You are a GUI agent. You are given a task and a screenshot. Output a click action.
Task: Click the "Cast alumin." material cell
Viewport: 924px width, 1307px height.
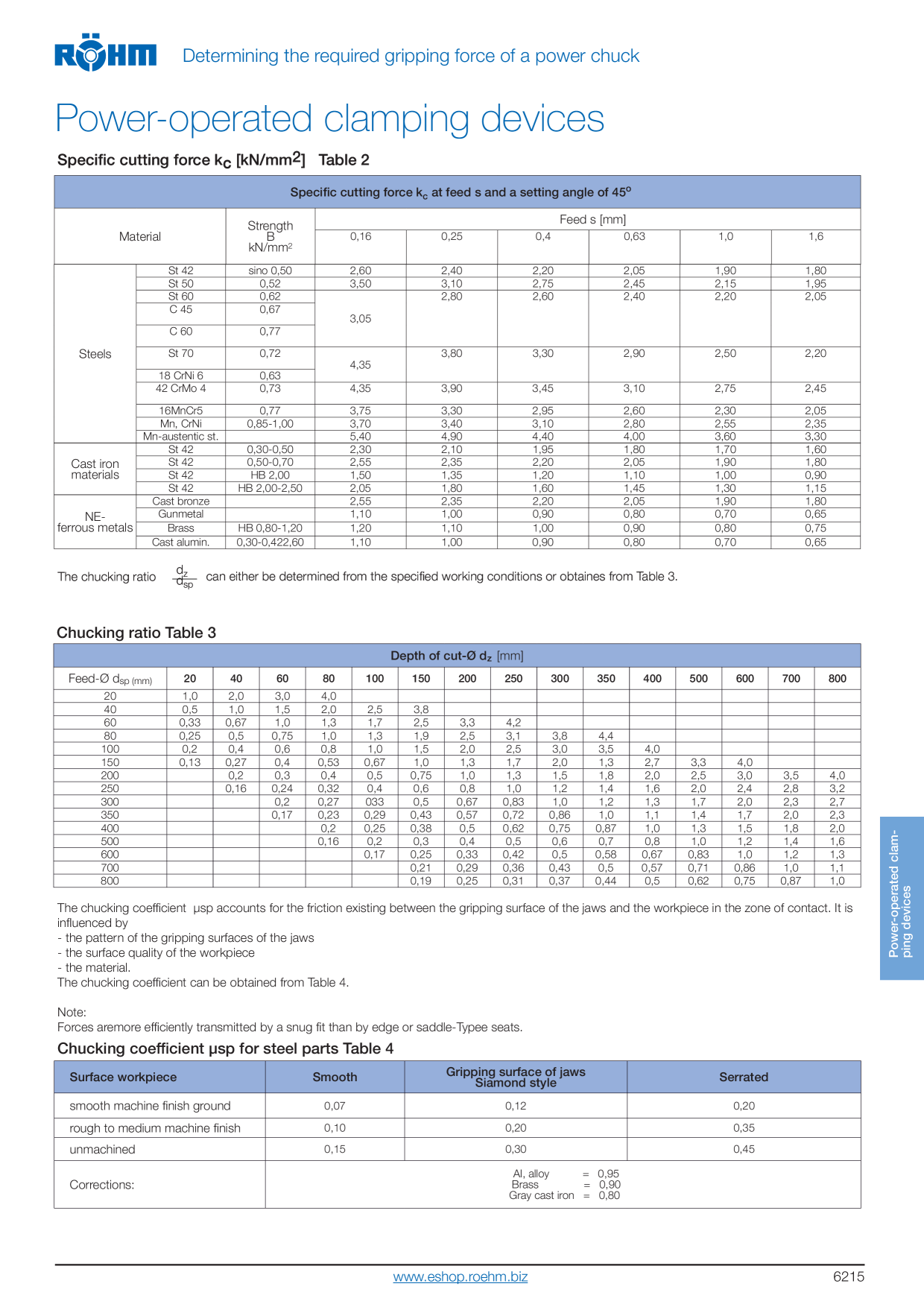[181, 542]
